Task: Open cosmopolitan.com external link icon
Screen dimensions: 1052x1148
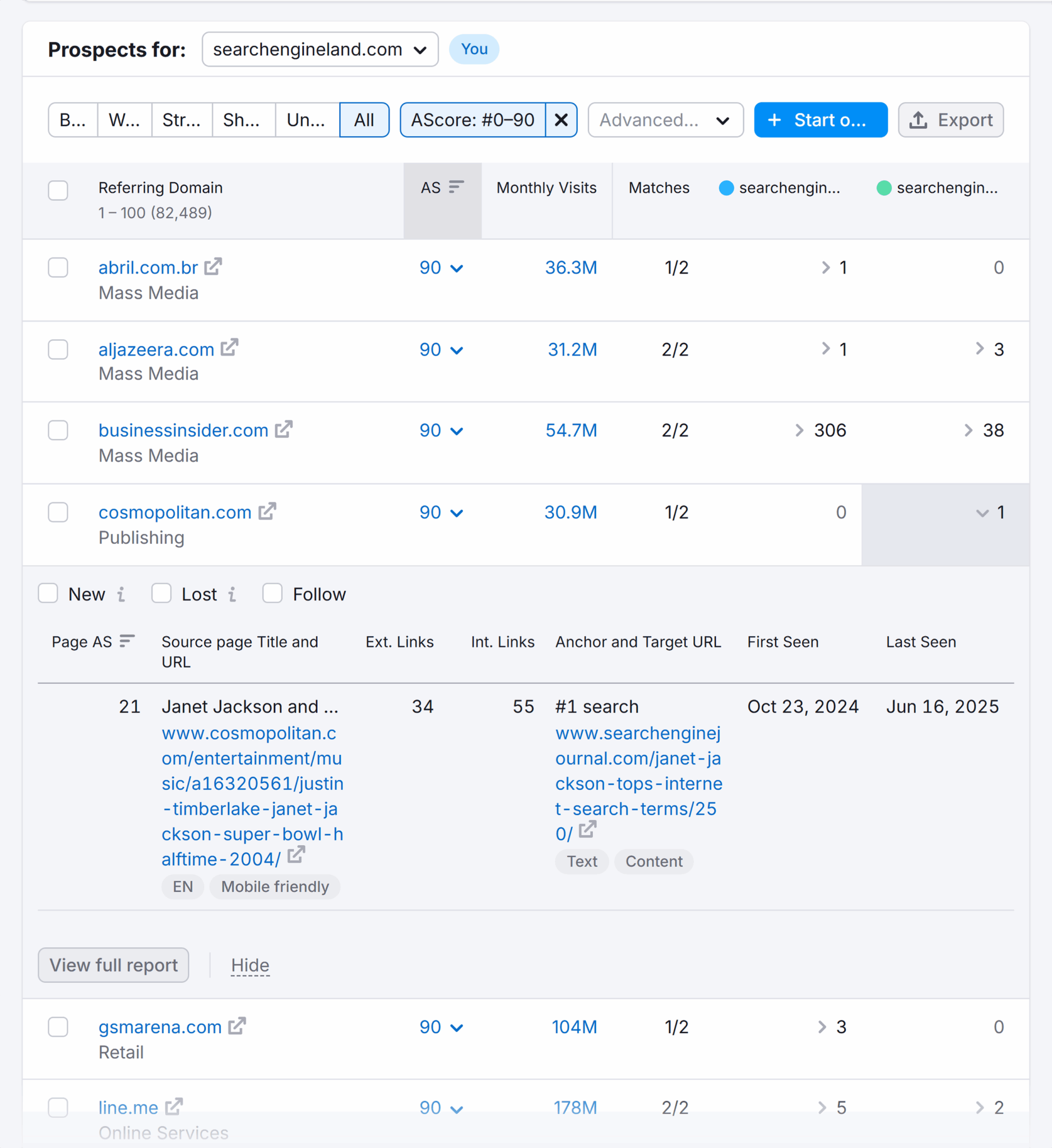Action: point(267,511)
